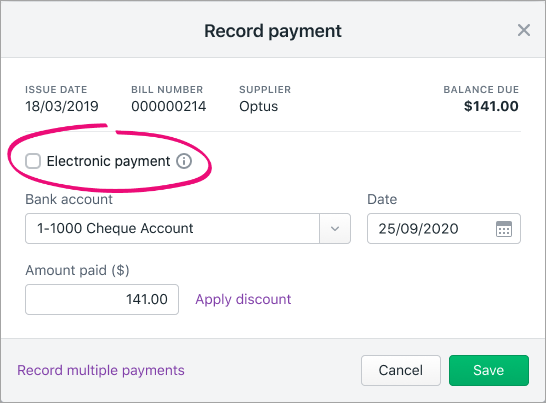
Task: Click the Bank account field label
Action: click(69, 199)
